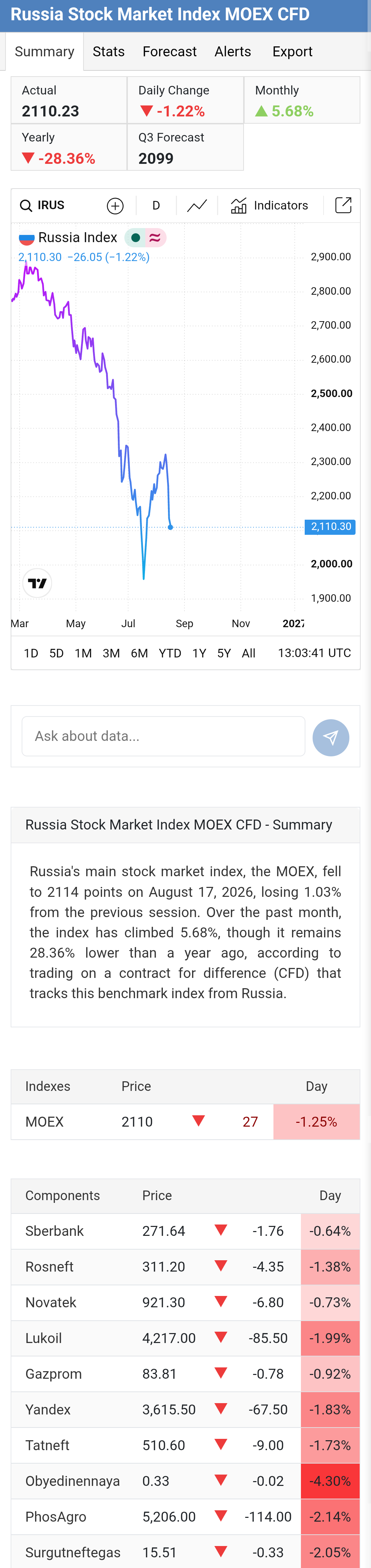Click the Ask about data input field
The image size is (371, 1568).
pos(163,736)
